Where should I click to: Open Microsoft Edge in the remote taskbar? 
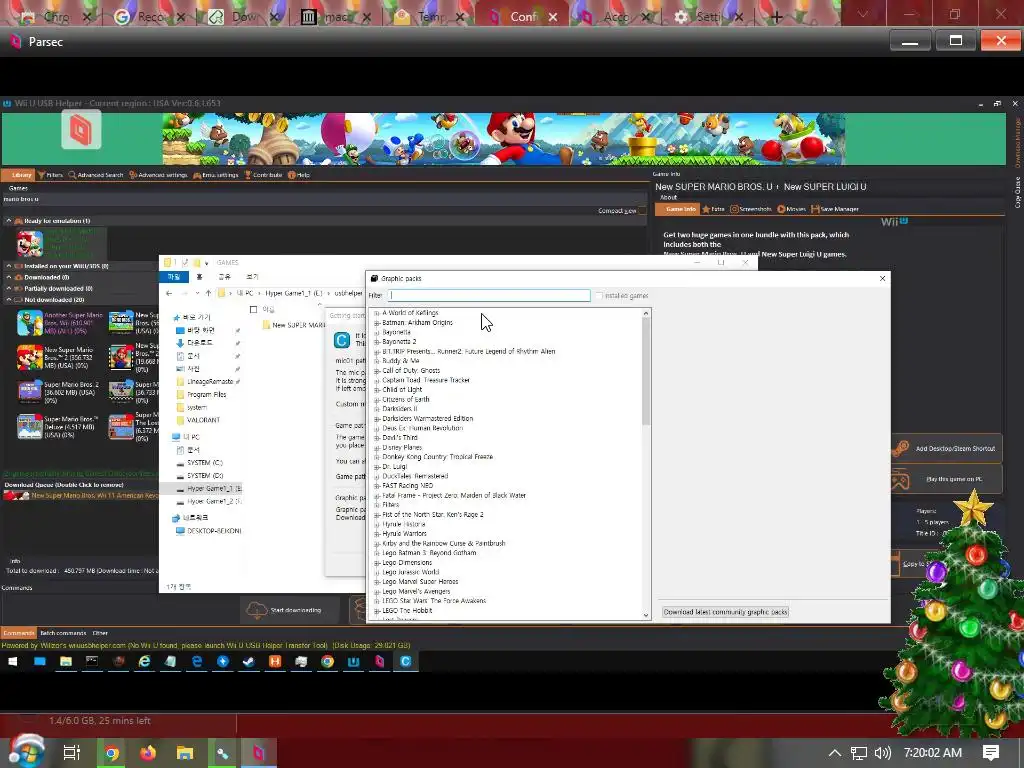click(197, 662)
